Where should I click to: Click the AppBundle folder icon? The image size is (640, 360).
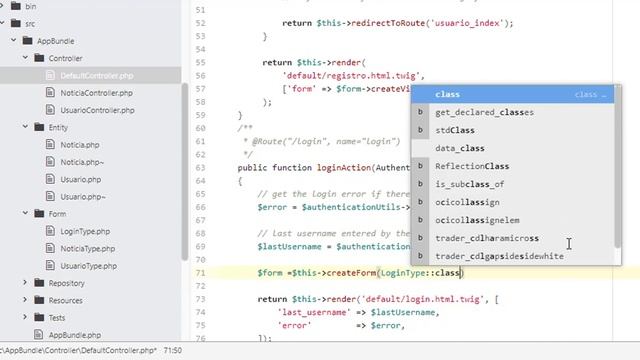(x=27, y=40)
